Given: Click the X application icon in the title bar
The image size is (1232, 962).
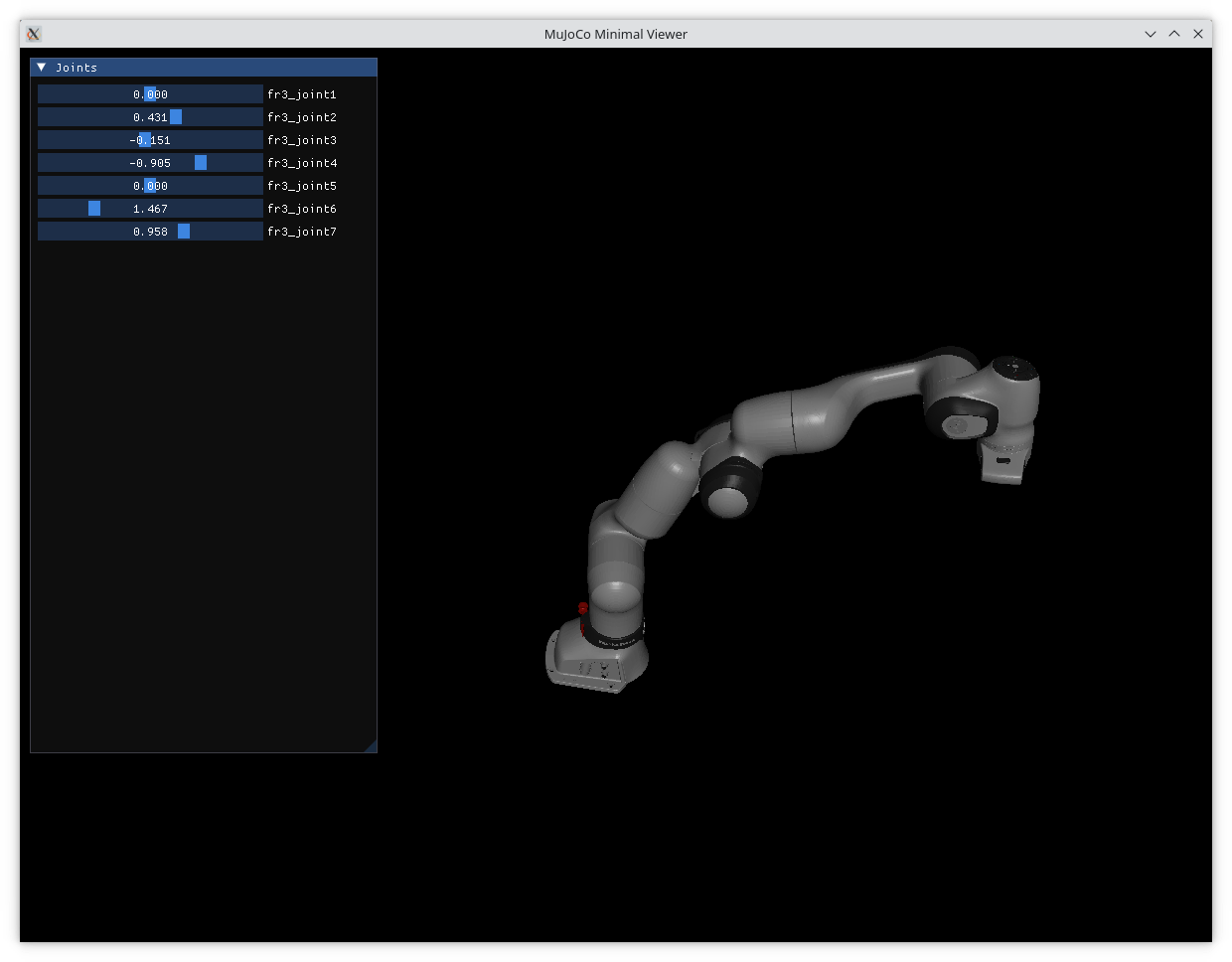Looking at the screenshot, I should (34, 33).
